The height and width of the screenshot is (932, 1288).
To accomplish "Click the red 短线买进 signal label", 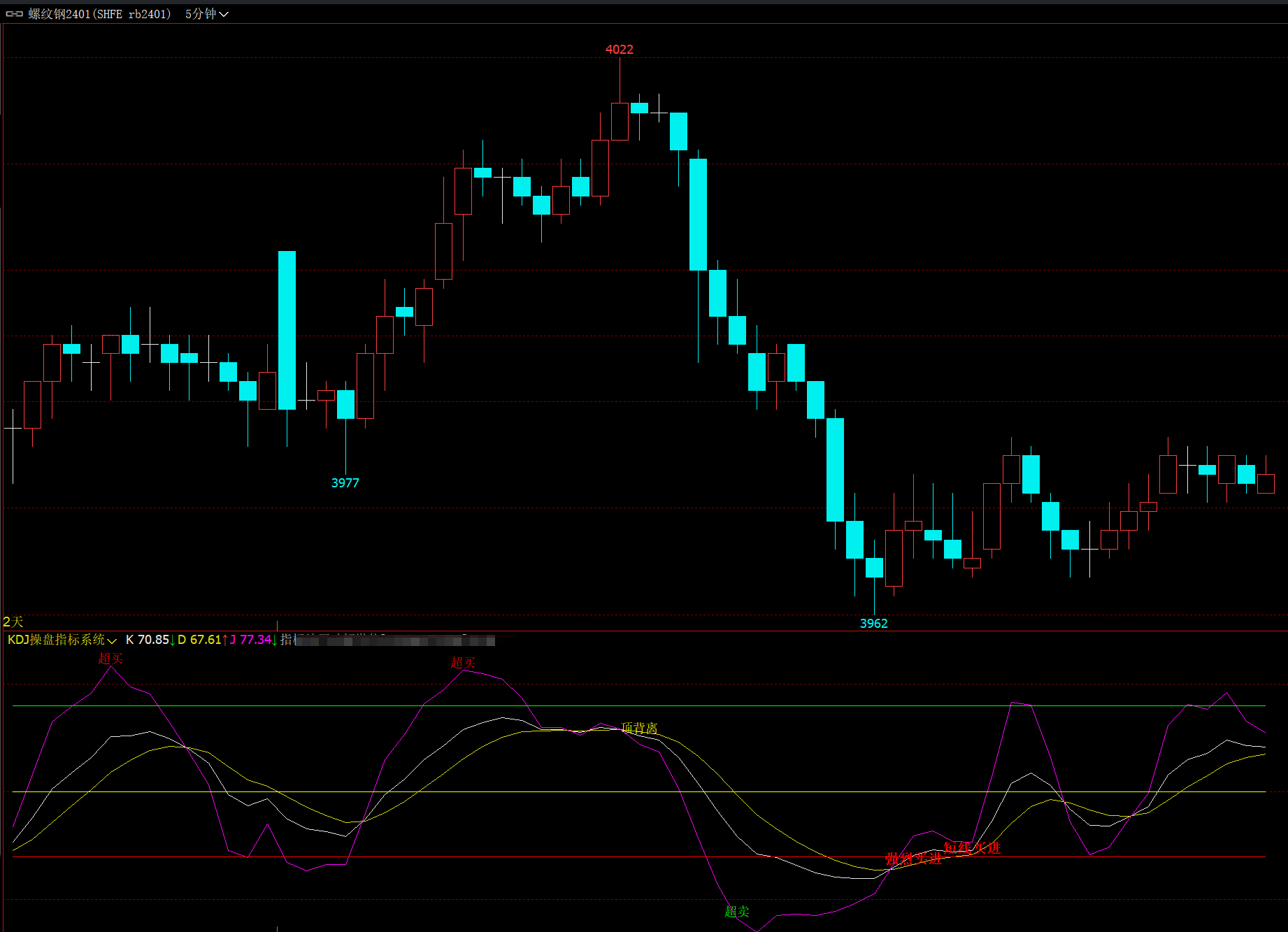I will [972, 848].
